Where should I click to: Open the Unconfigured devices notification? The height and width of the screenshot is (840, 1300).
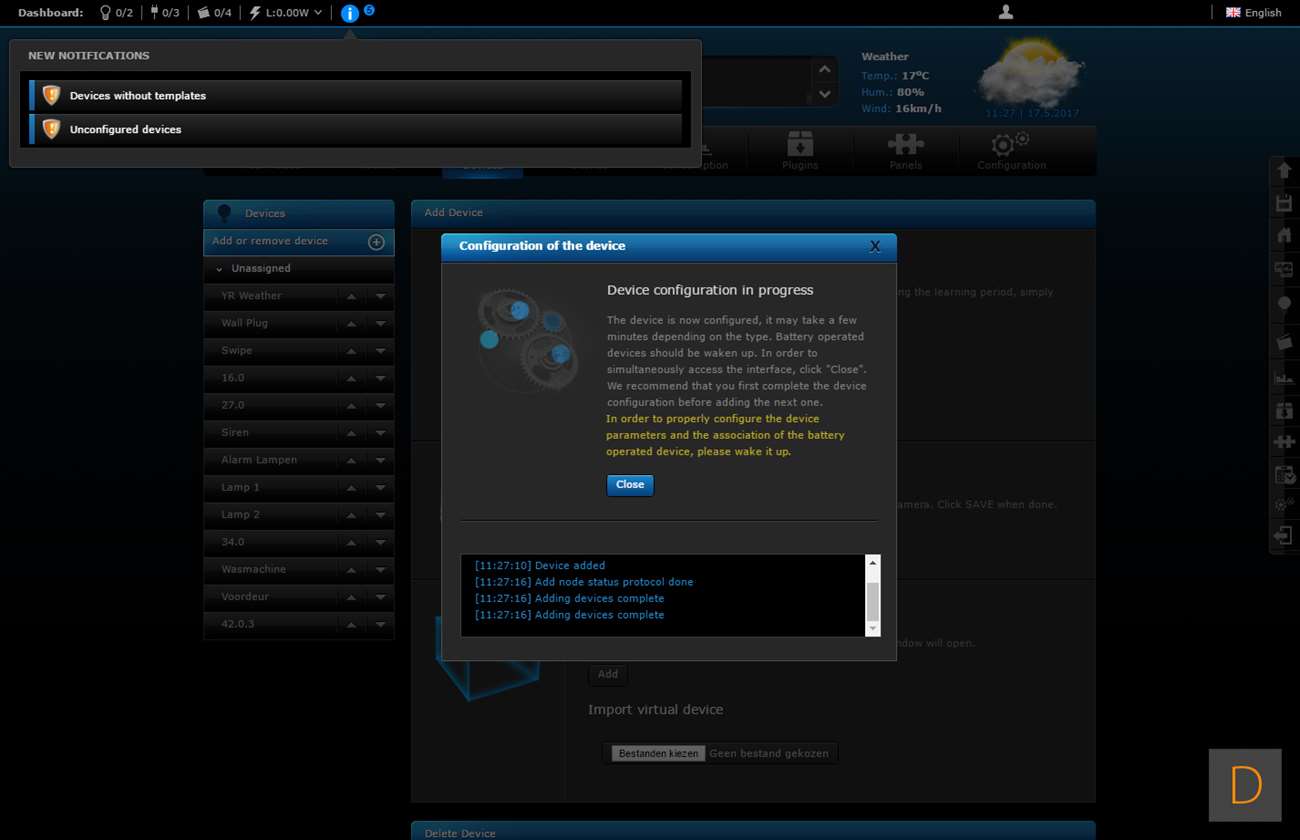tap(126, 130)
